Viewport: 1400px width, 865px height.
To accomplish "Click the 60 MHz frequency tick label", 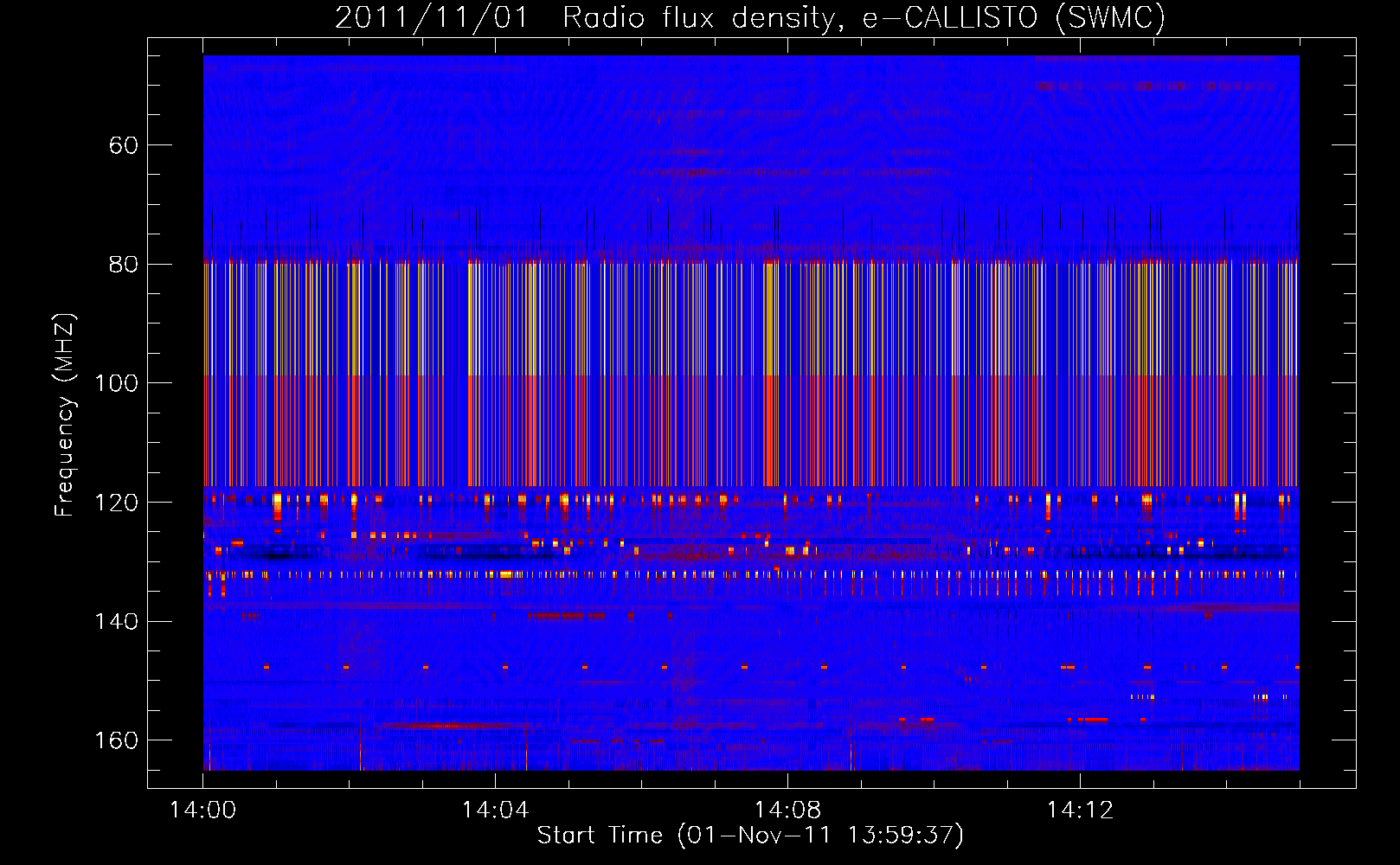I will click(x=124, y=145).
